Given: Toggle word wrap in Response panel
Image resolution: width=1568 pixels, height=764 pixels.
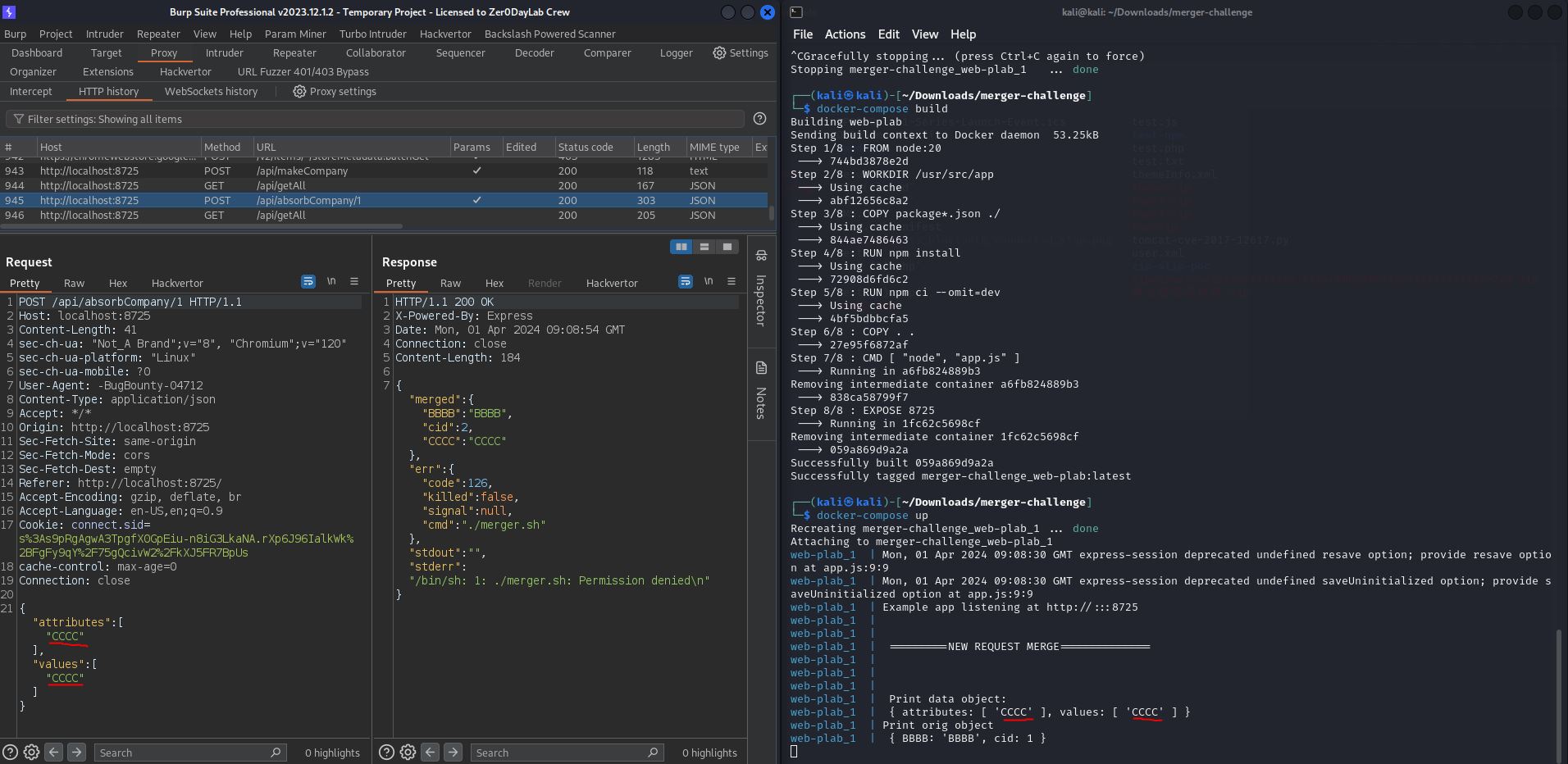Looking at the screenshot, I should click(686, 281).
